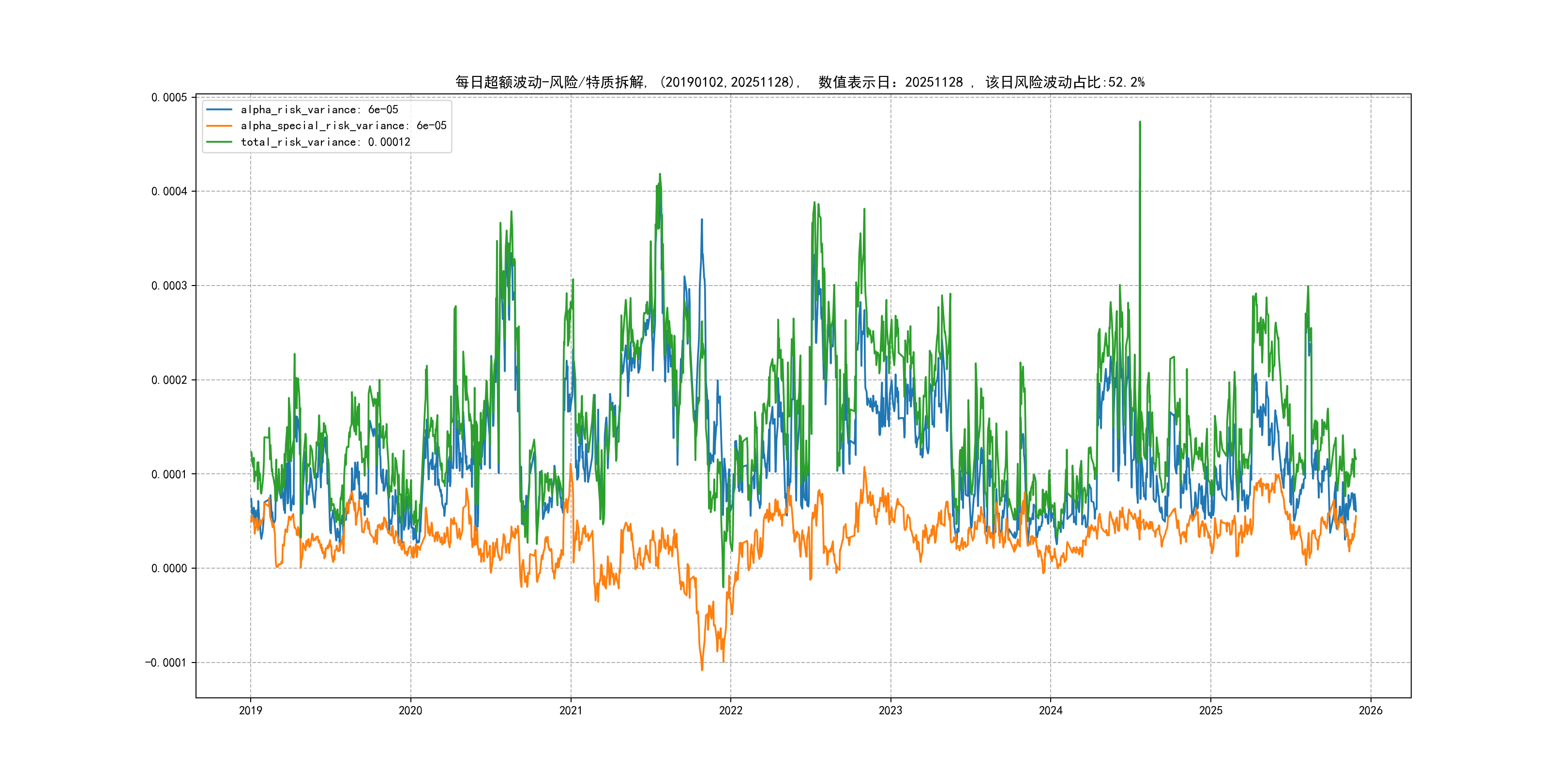Click the 0.0000 y-axis tick label
The height and width of the screenshot is (784, 1568).
pos(169,569)
